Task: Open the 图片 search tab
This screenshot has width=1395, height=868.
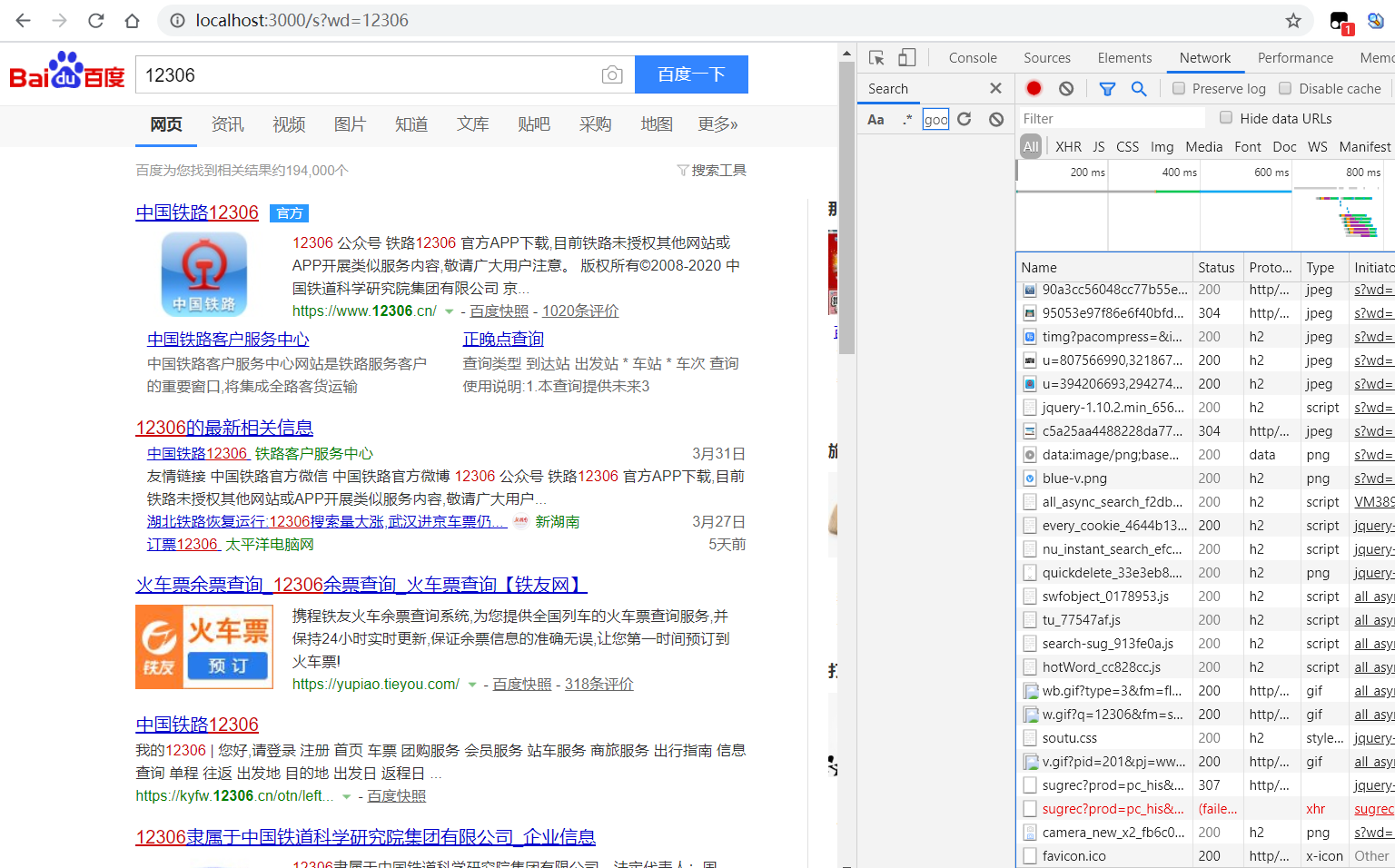Action: [x=350, y=124]
